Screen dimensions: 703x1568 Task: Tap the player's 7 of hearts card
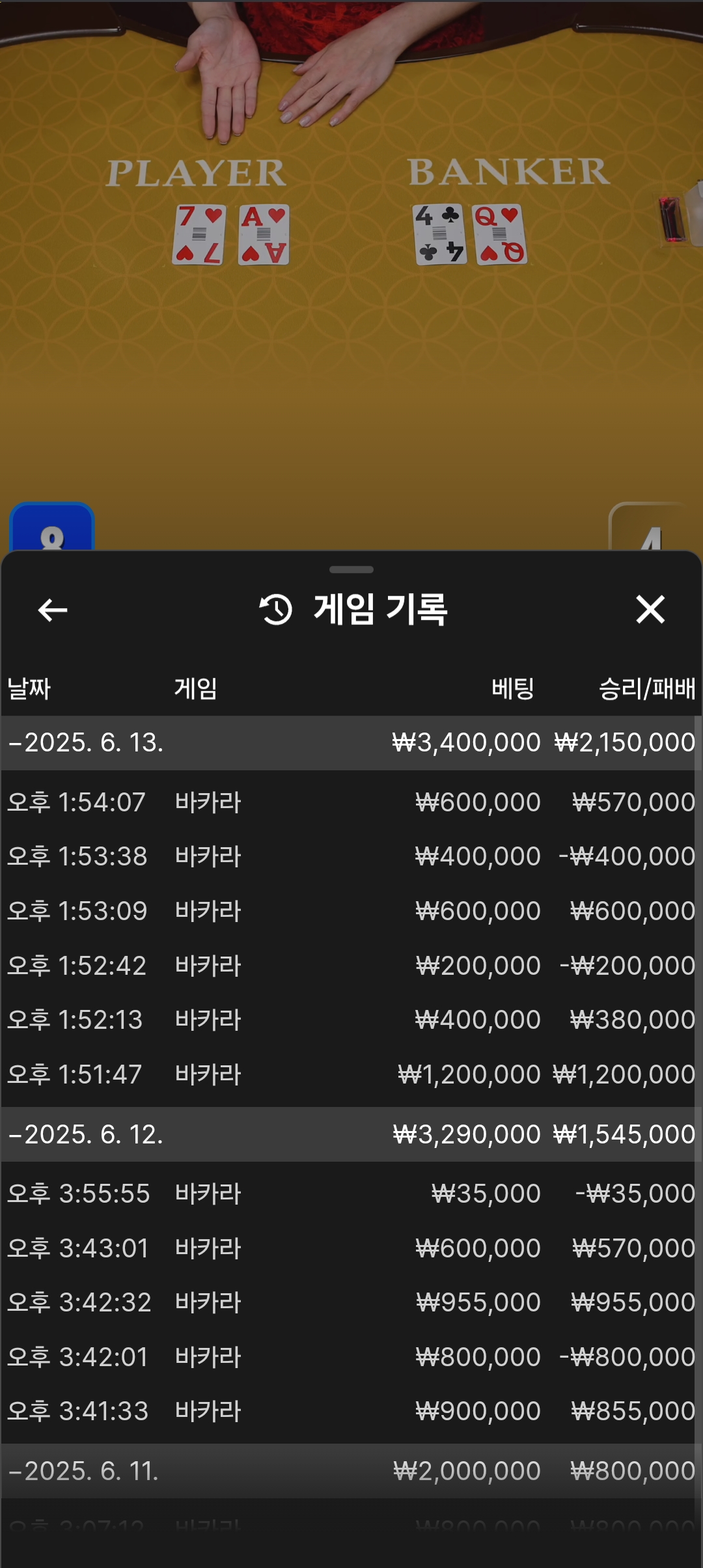199,234
